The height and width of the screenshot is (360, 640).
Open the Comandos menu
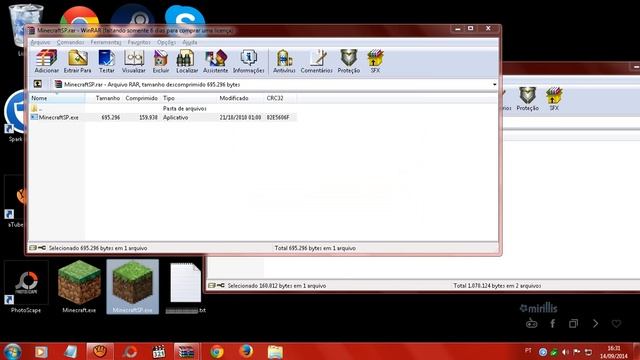tap(70, 42)
